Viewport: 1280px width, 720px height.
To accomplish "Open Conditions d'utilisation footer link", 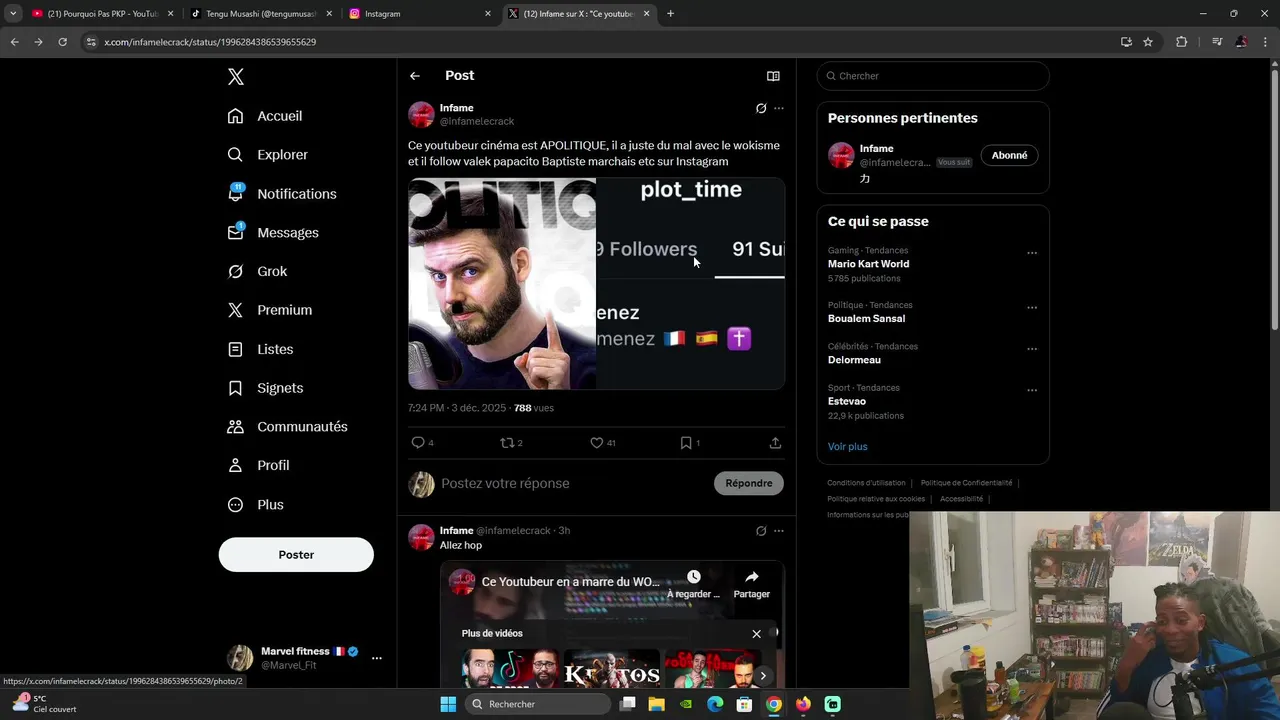I will point(866,483).
